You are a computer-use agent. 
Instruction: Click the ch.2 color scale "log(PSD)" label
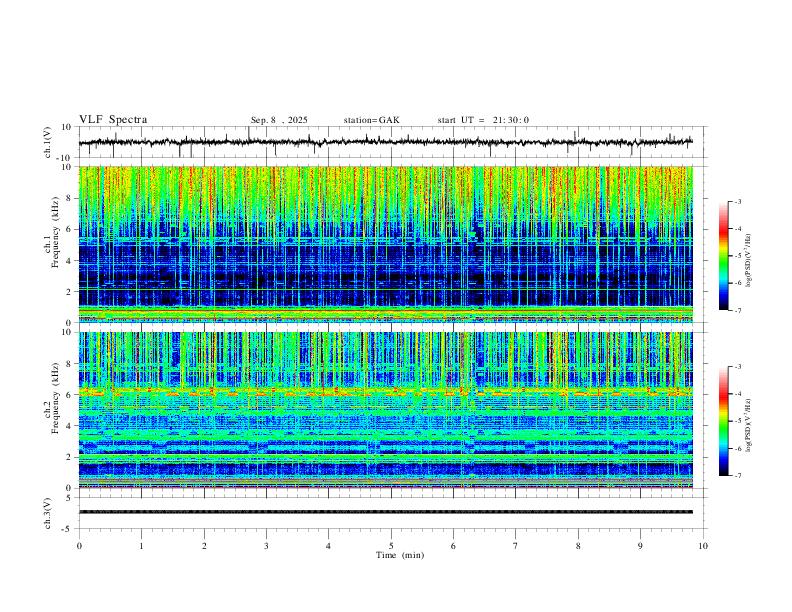(749, 425)
